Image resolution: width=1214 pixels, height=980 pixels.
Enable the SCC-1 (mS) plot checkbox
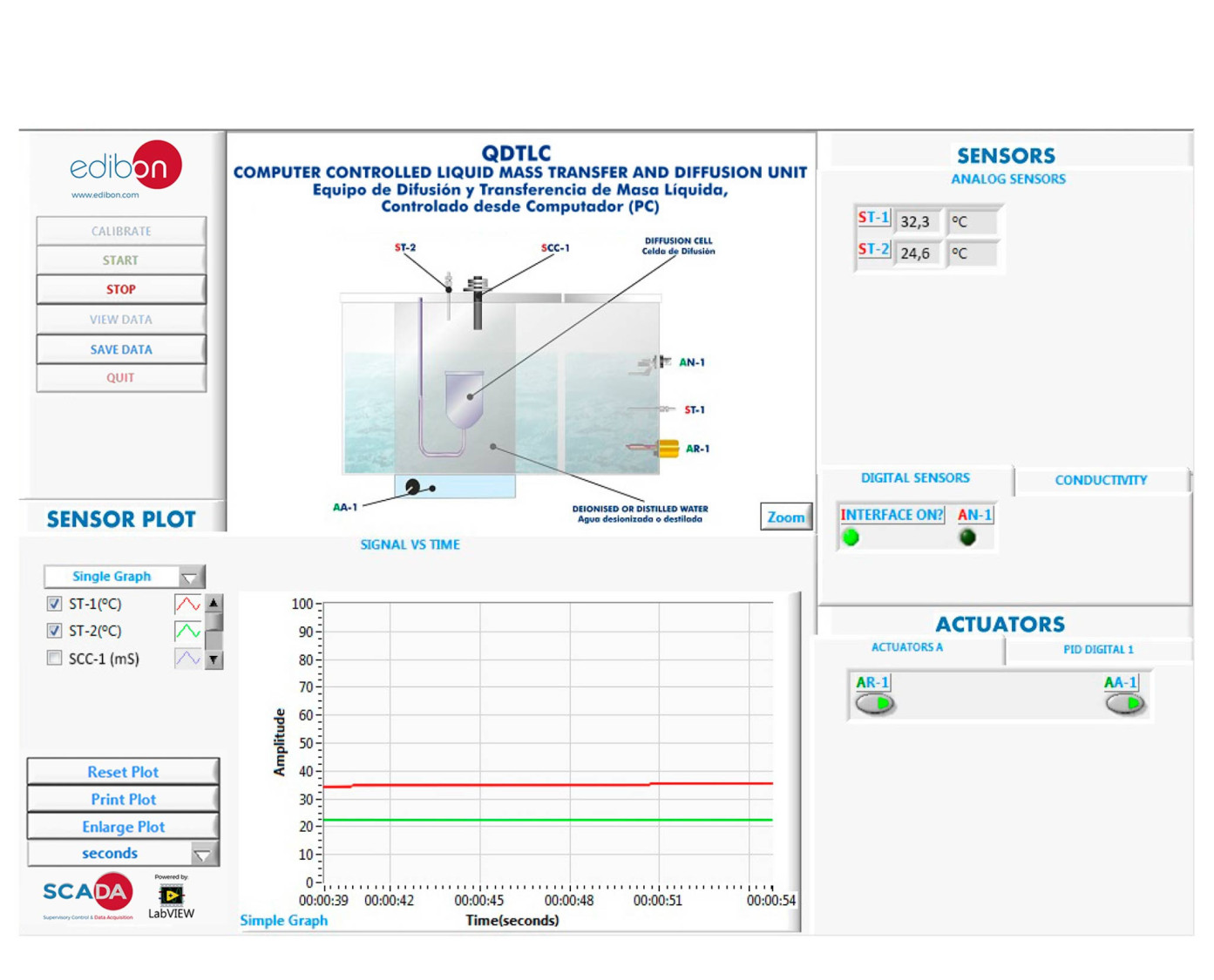click(x=55, y=659)
